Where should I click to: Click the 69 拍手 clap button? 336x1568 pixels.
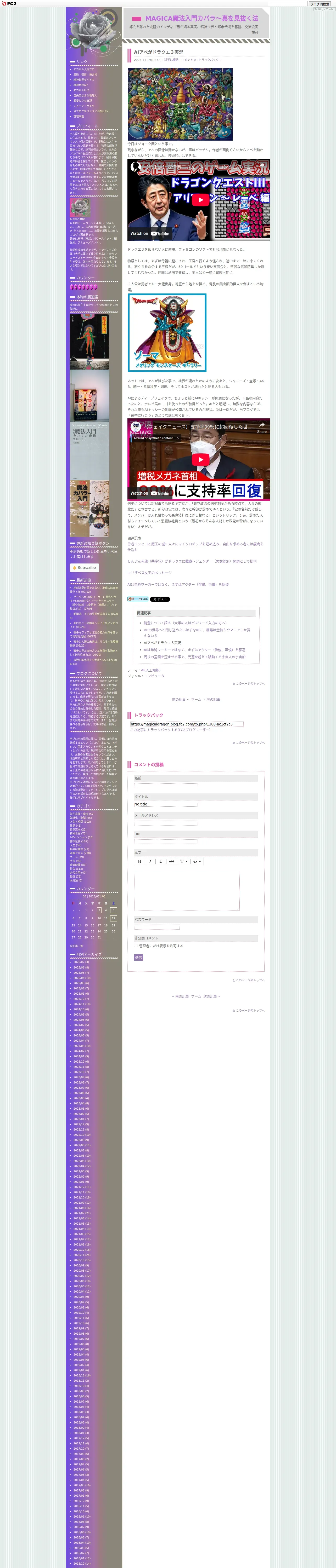point(138,599)
